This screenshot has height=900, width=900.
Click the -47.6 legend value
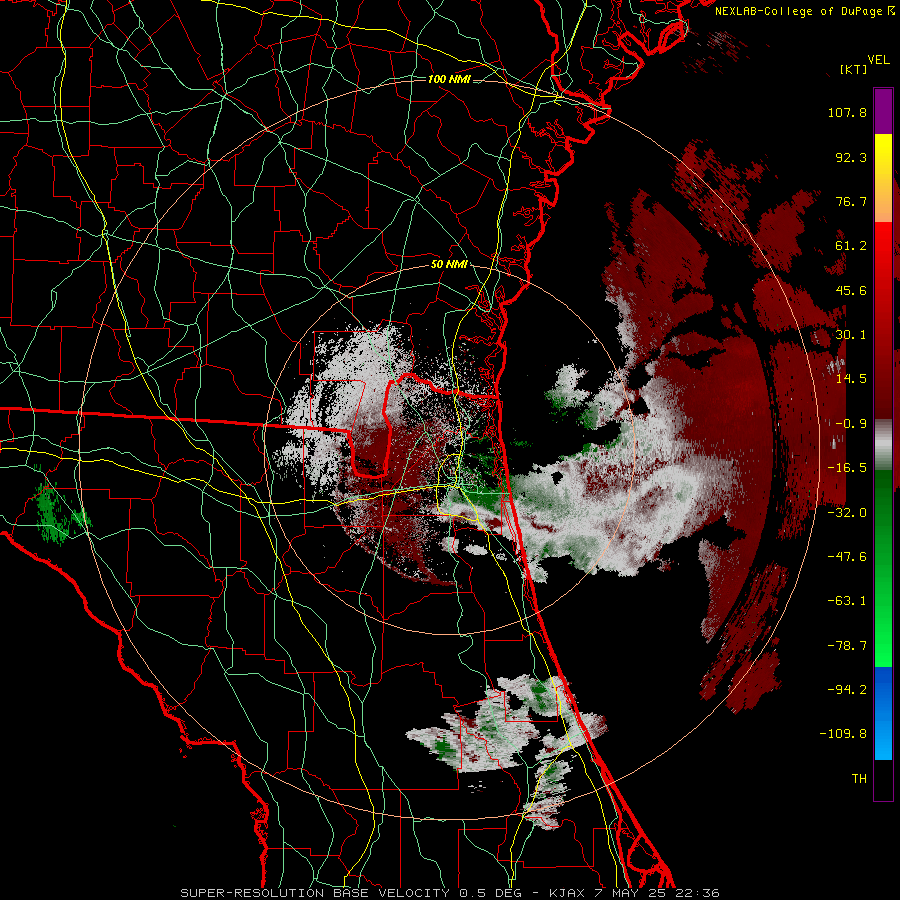click(x=847, y=557)
